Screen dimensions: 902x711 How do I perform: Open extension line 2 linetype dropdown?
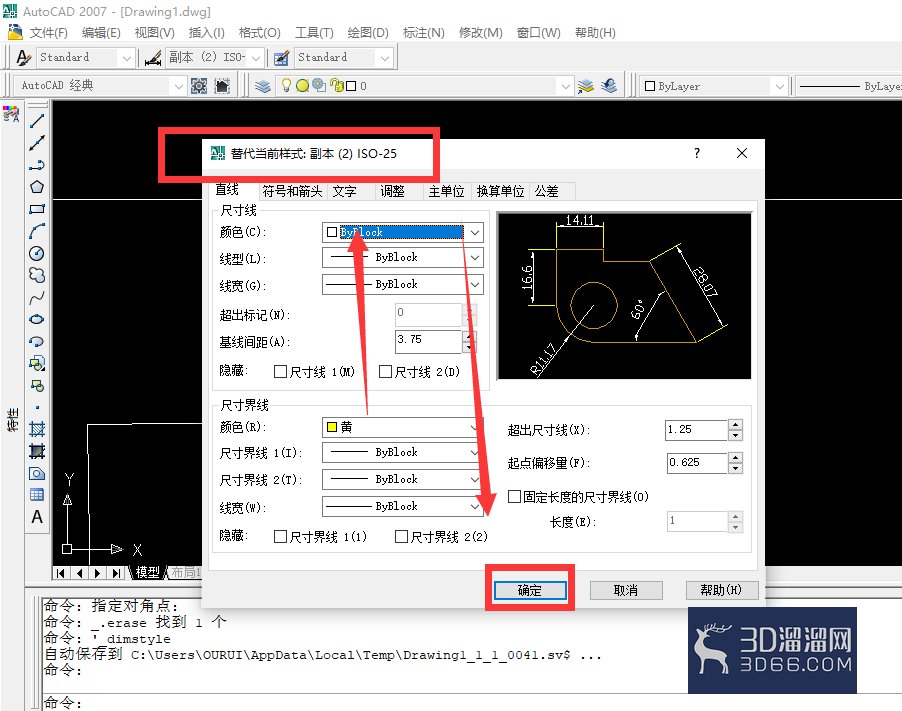(403, 479)
